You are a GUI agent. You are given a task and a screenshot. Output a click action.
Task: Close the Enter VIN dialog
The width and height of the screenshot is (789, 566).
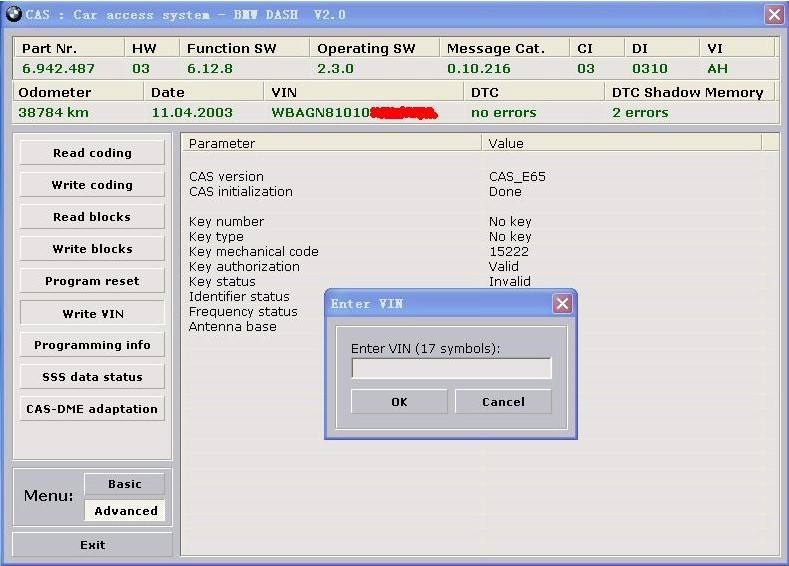[x=562, y=304]
